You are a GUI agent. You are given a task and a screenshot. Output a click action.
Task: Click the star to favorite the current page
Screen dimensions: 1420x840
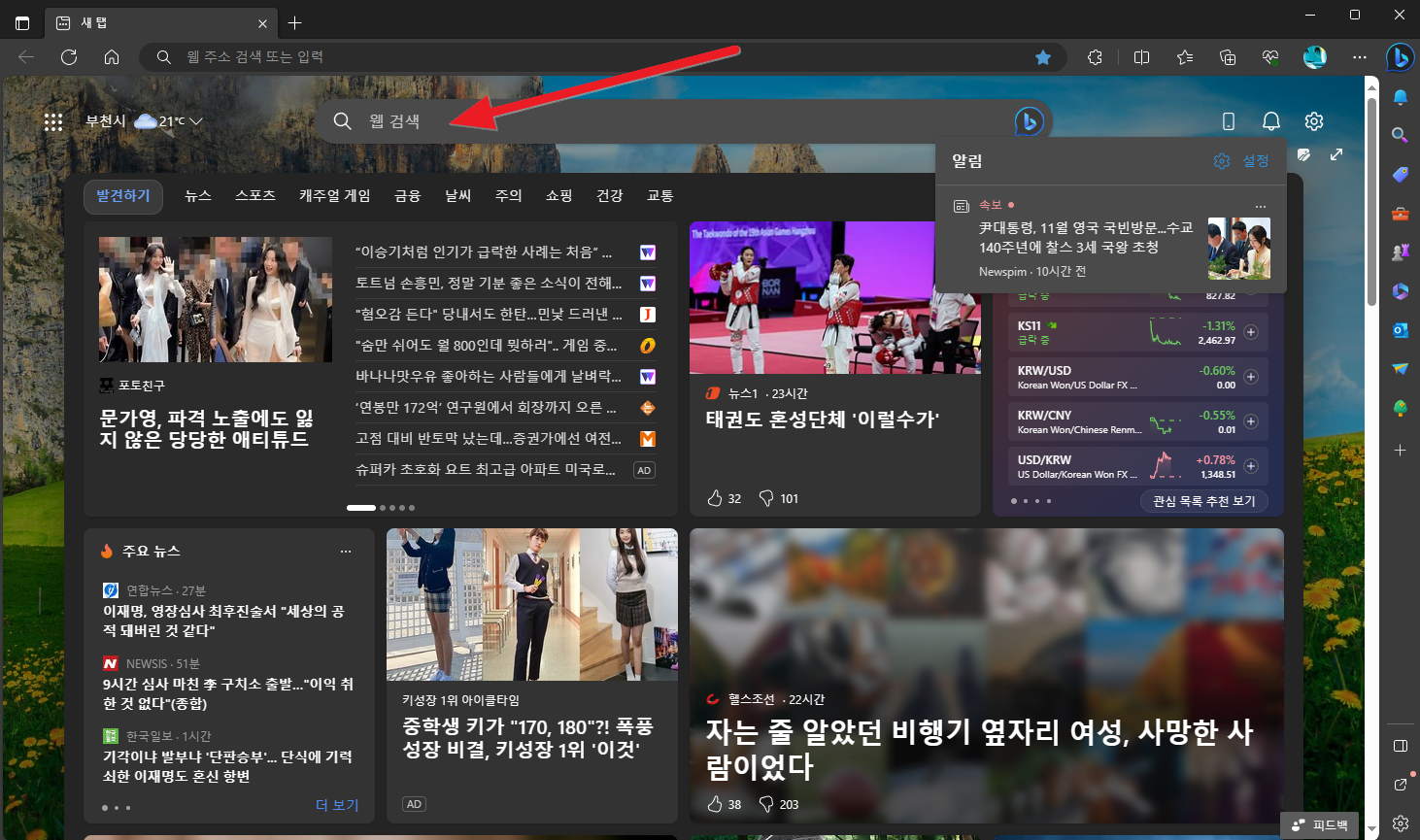coord(1043,57)
